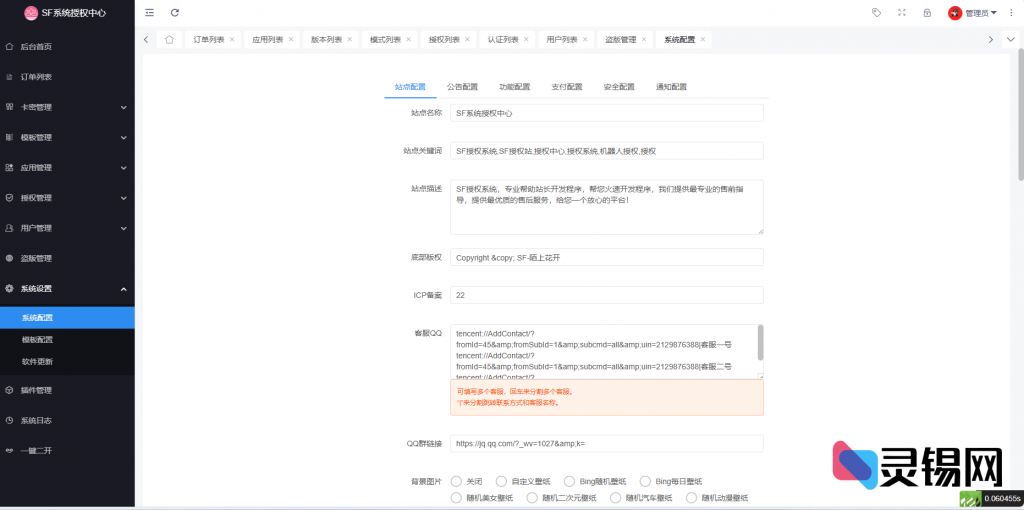Click the refresh page icon
This screenshot has height=510, width=1024.
175,13
